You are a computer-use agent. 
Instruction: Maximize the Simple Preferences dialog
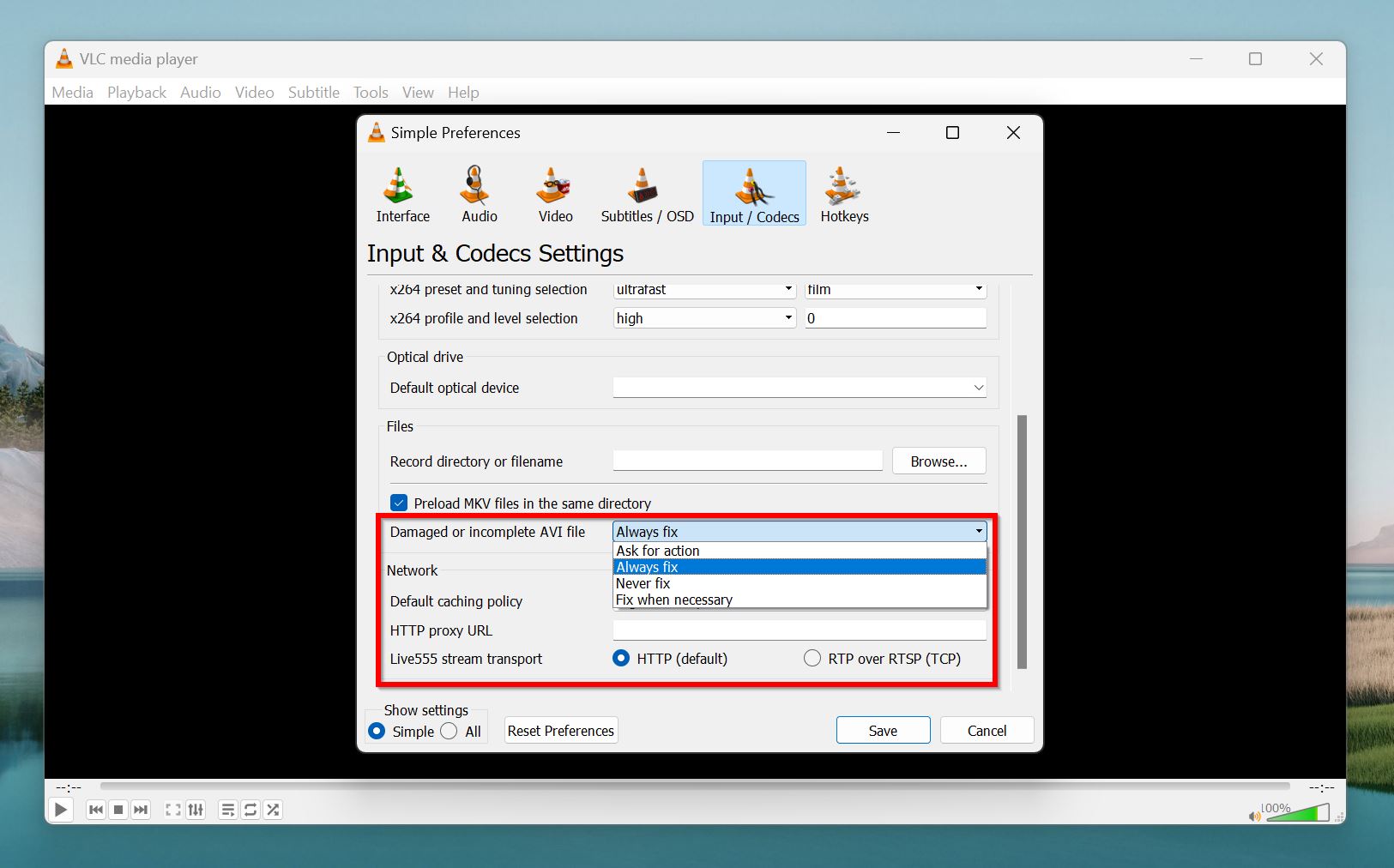pyautogui.click(x=952, y=133)
